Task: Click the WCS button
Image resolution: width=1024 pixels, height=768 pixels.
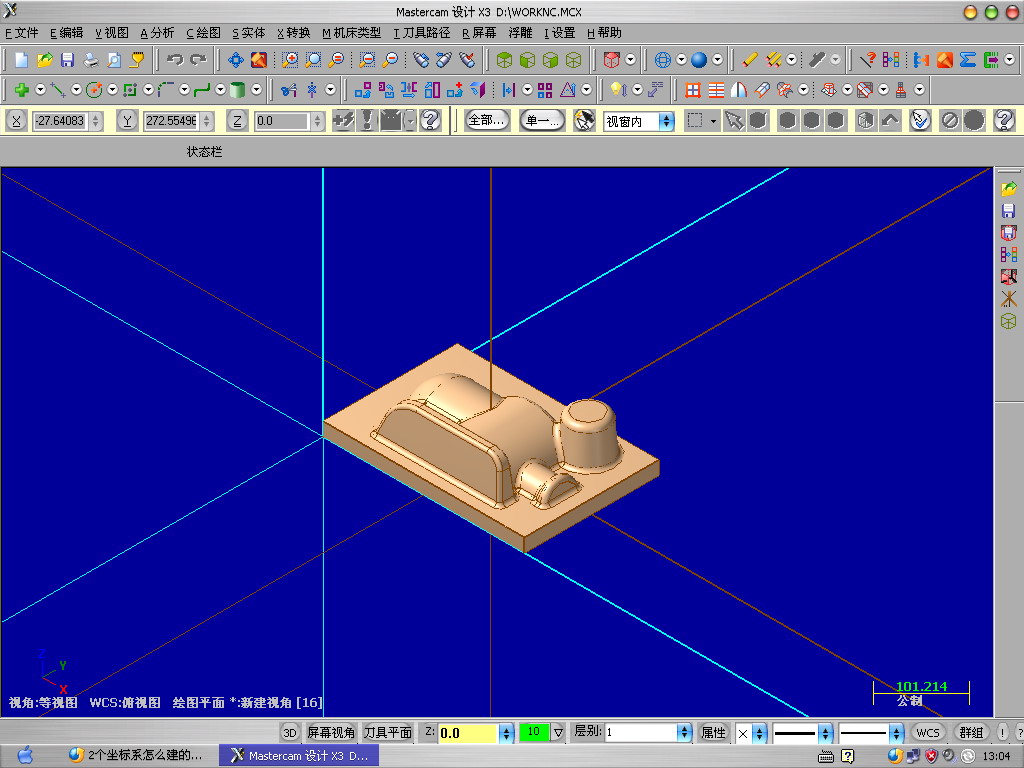Action: 927,733
